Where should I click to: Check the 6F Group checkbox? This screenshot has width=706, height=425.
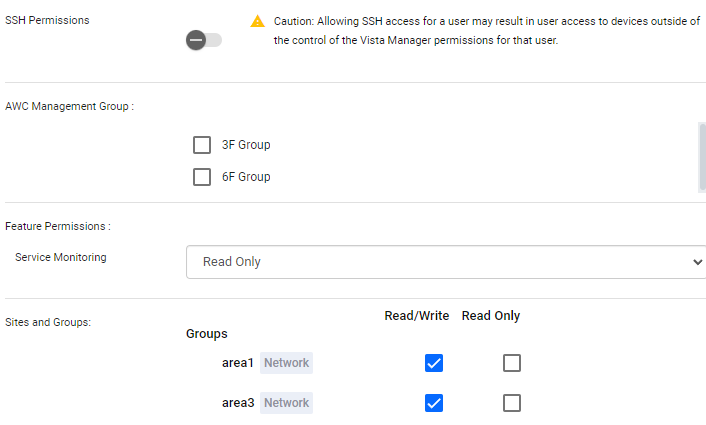click(x=202, y=177)
